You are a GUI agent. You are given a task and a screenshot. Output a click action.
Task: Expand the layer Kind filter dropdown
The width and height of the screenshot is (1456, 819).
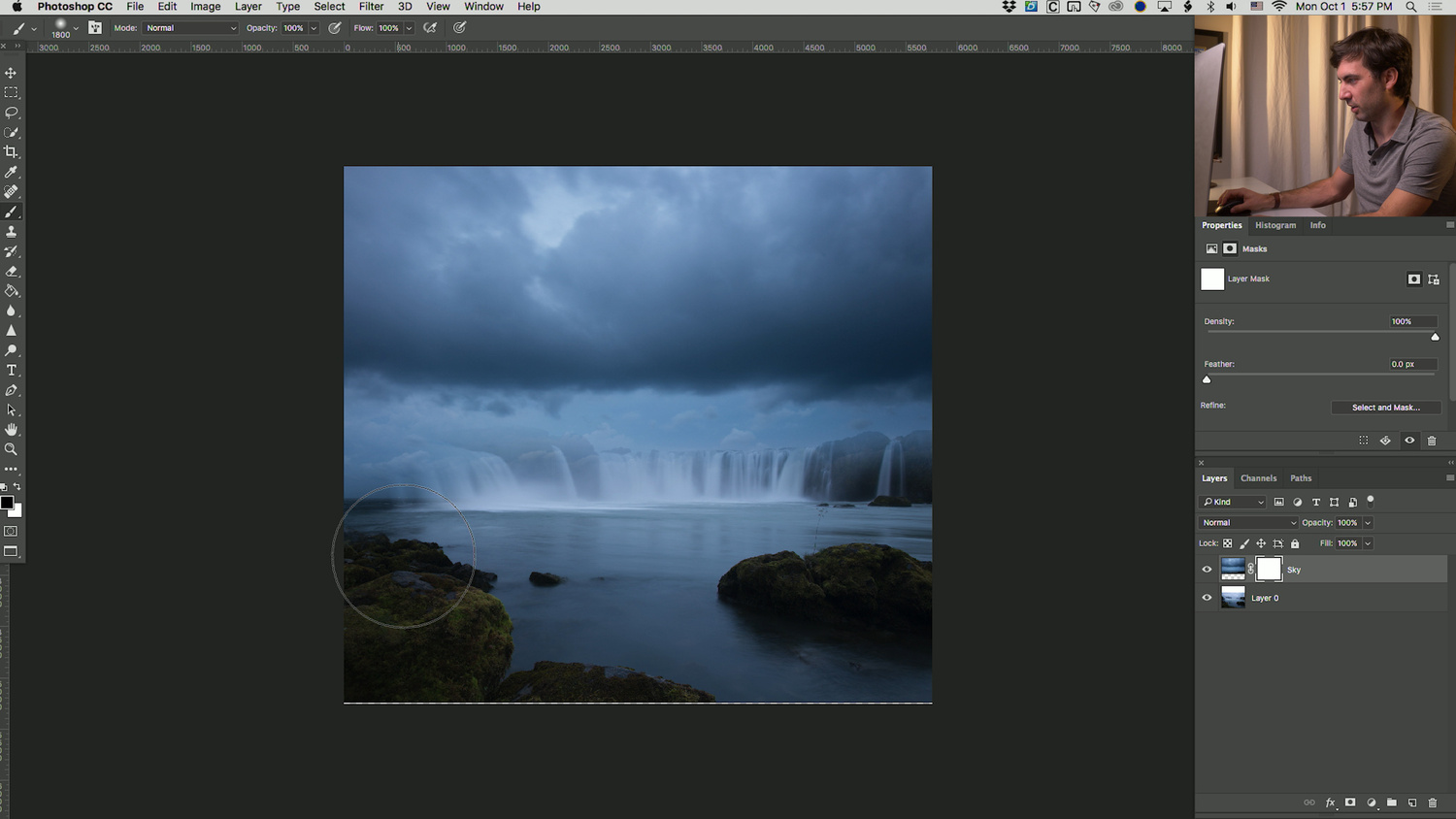(1233, 502)
